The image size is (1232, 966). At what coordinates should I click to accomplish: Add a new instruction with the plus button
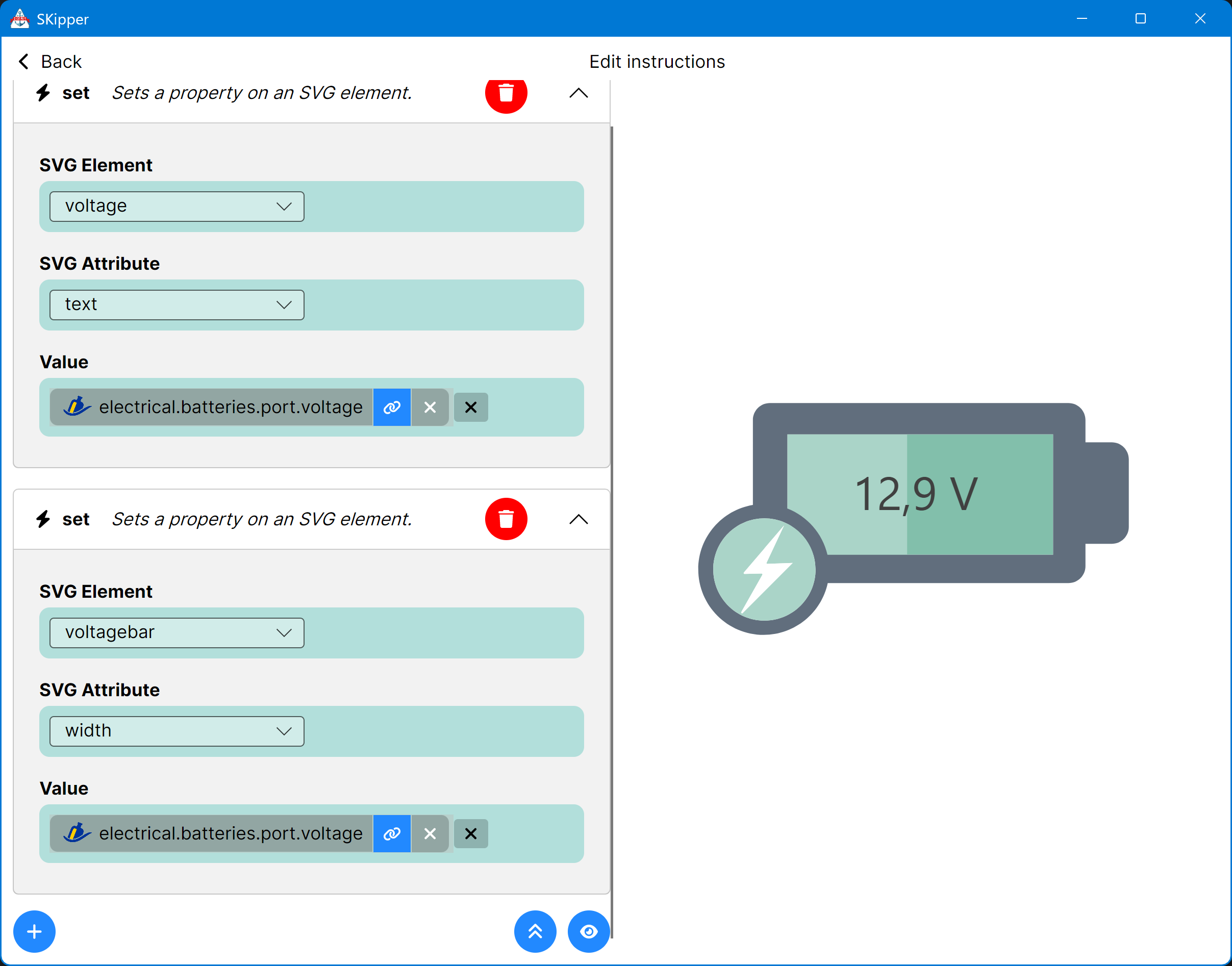35,931
